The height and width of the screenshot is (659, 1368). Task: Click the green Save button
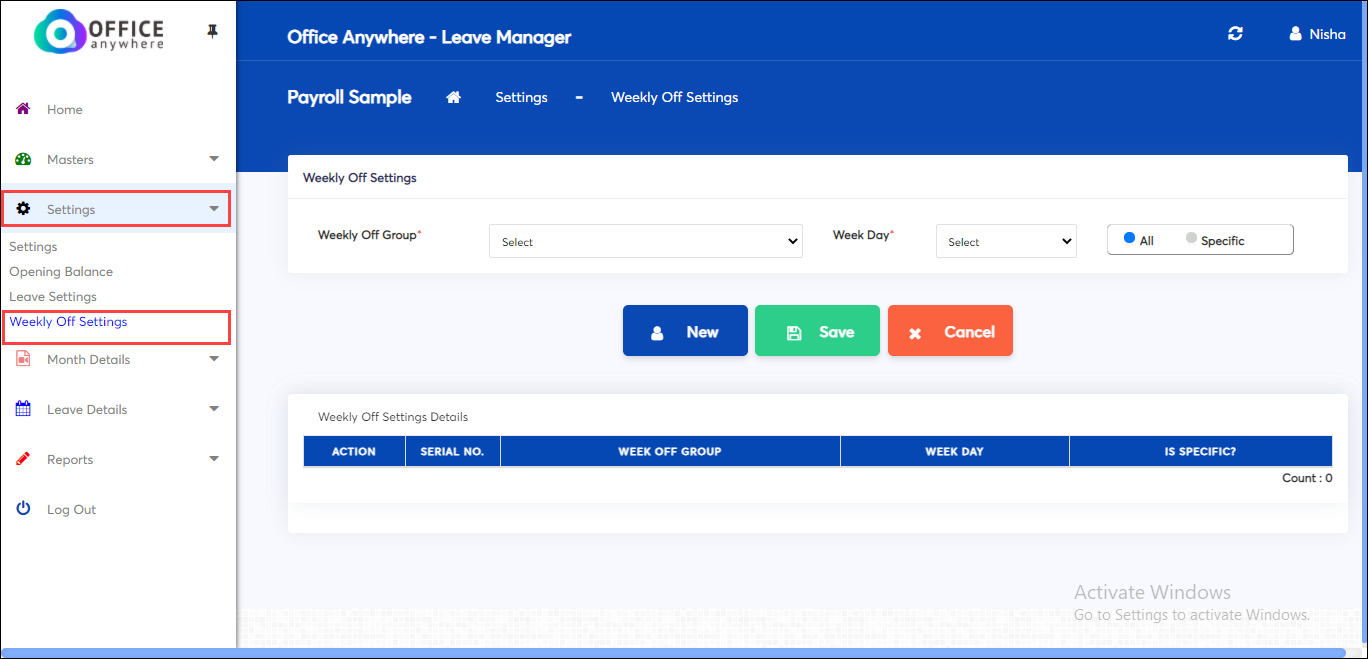tap(817, 331)
